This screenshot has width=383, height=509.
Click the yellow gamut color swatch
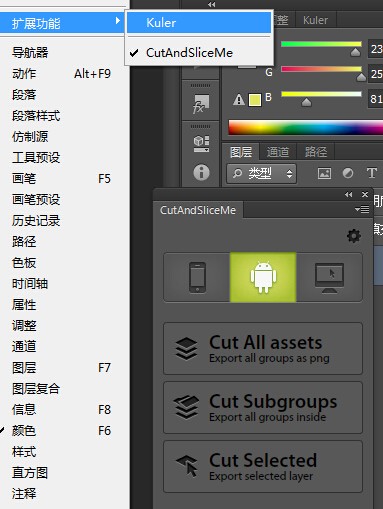(255, 100)
